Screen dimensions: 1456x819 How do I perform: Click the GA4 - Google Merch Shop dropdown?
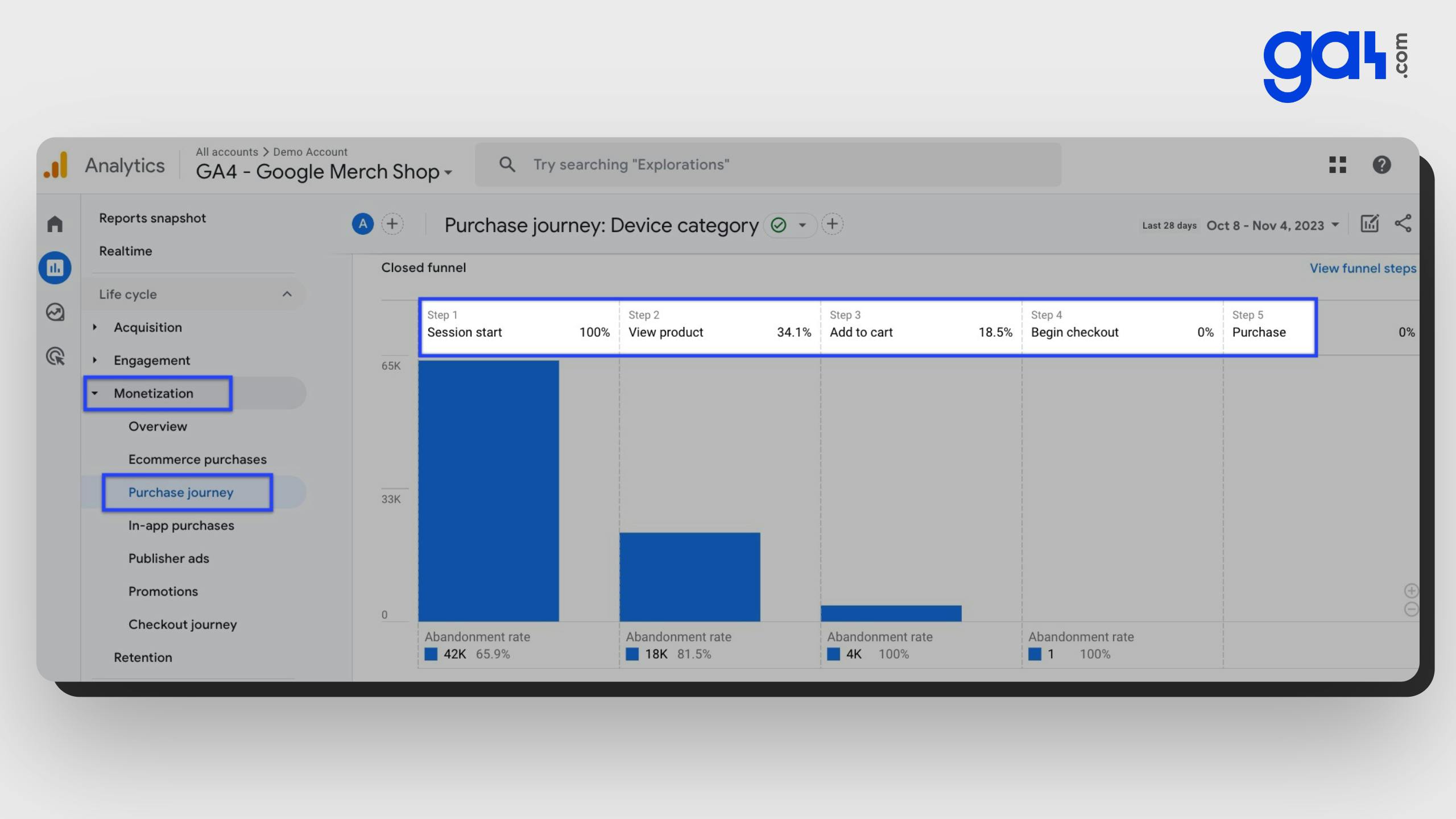coord(323,172)
